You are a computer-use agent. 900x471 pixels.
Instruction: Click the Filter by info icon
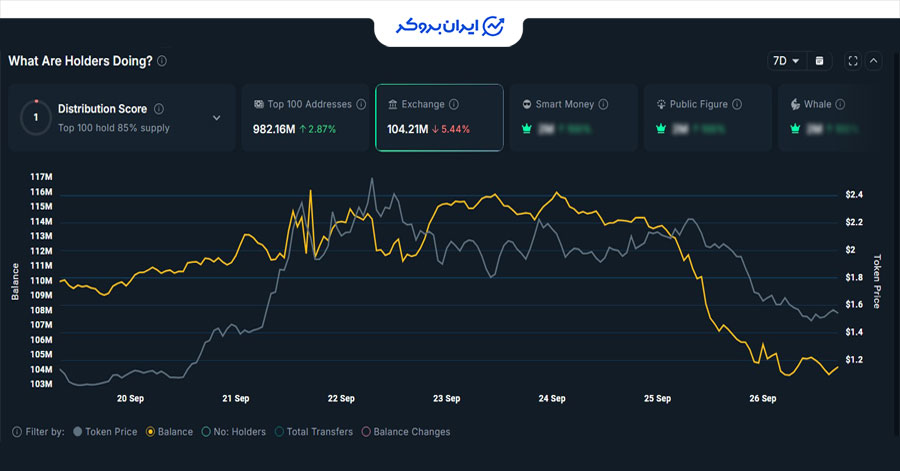point(18,432)
